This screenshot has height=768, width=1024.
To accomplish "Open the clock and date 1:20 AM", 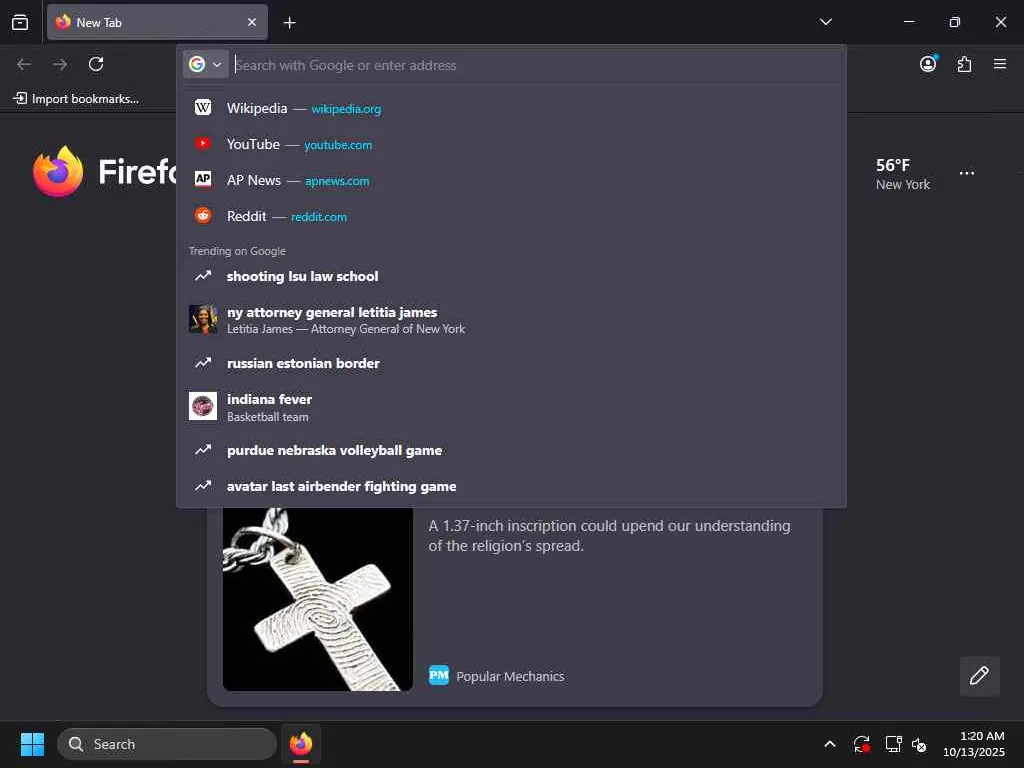I will pos(974,744).
